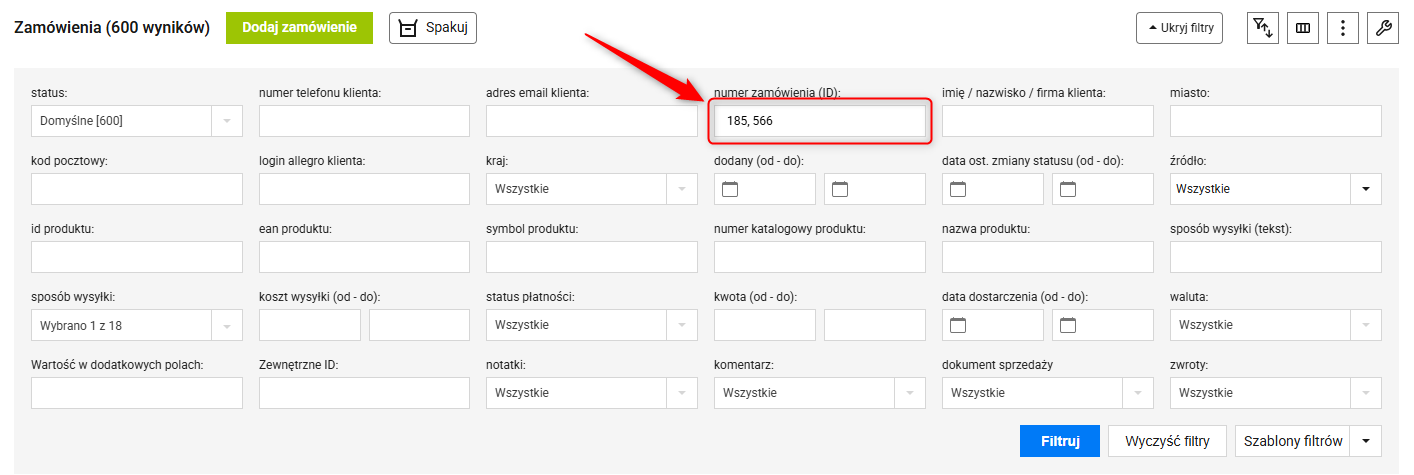Open the column layout icon button
The width and height of the screenshot is (1414, 475).
(1303, 28)
